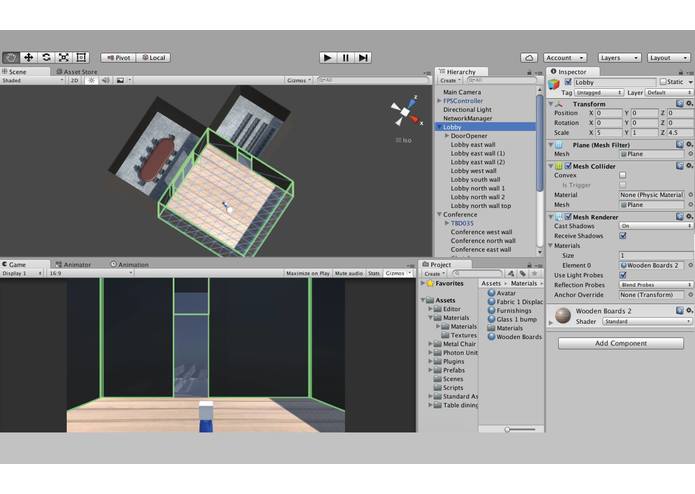The height and width of the screenshot is (494, 695).
Task: Toggle Lobby object active checkbox
Action: pyautogui.click(x=568, y=82)
